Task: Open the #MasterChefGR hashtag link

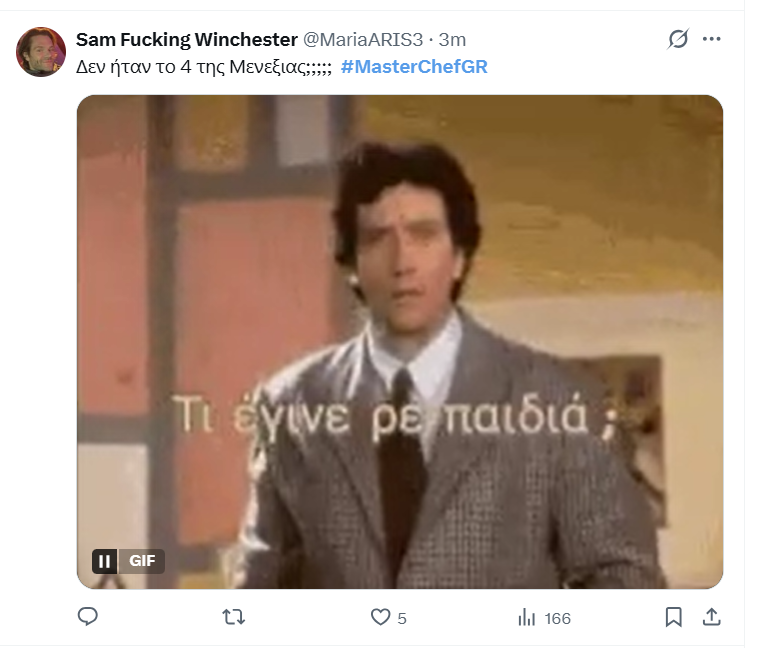Action: coord(414,67)
